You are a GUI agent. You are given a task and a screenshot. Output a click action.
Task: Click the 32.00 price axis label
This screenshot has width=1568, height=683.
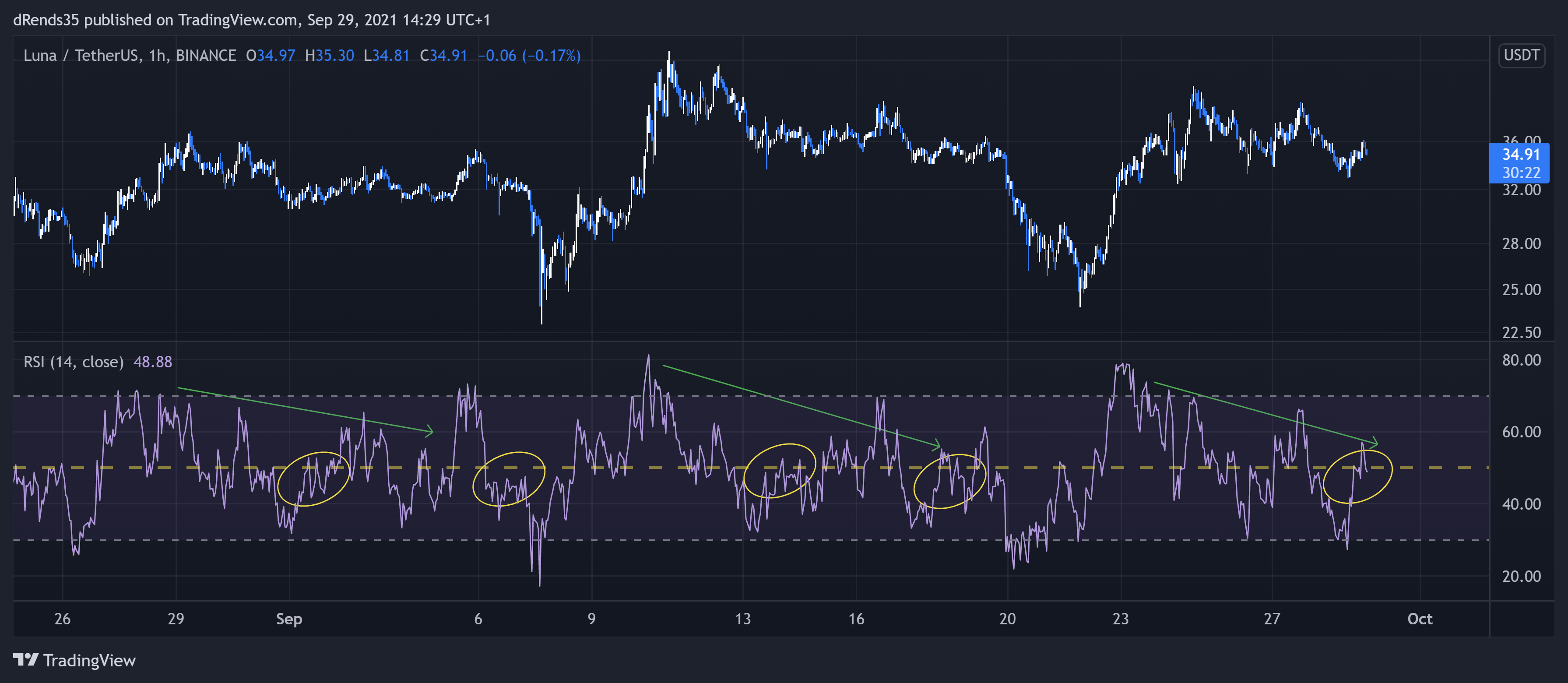tap(1521, 190)
